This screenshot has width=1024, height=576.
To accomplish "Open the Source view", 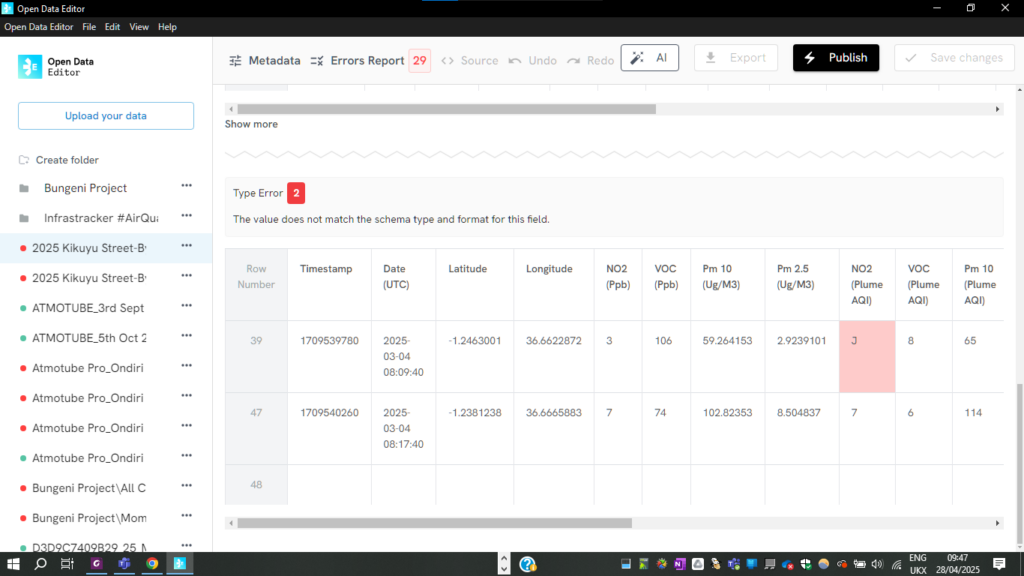I will point(470,60).
